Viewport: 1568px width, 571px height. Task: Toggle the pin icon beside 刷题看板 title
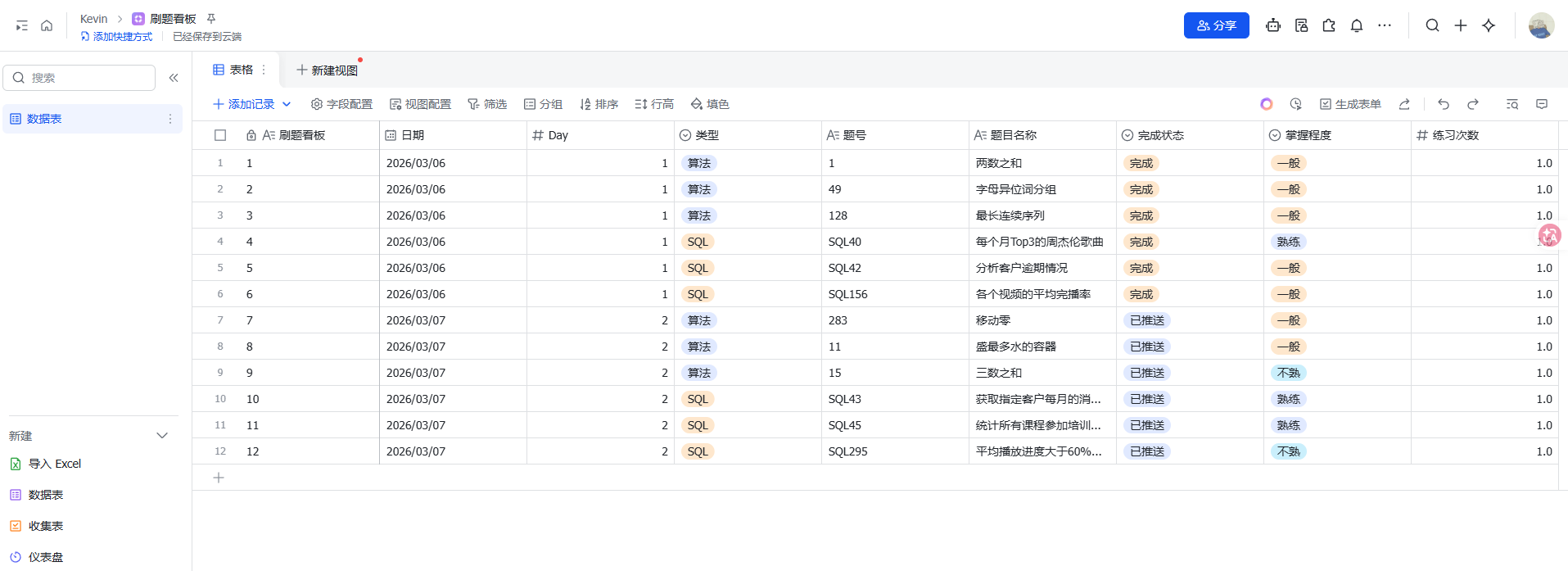click(x=211, y=18)
